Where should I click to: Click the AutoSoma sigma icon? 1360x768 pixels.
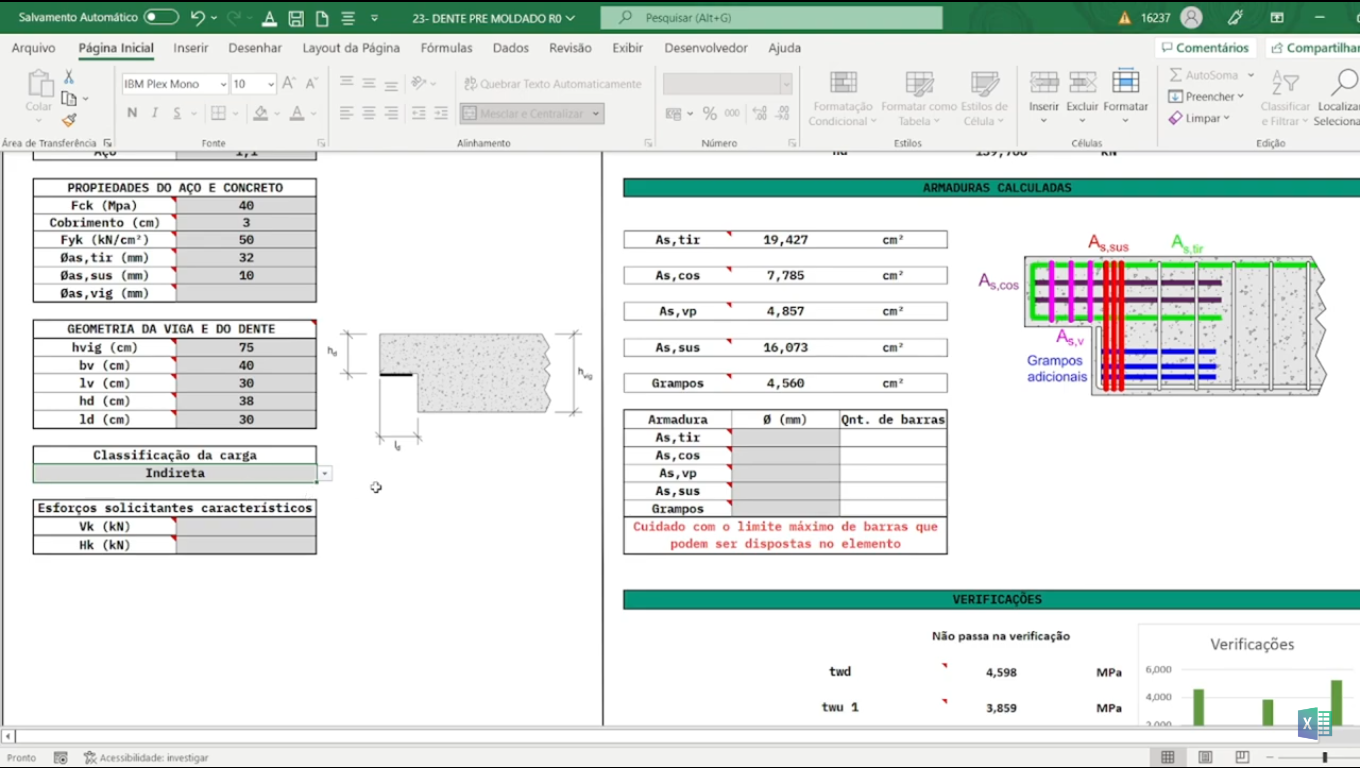(1176, 75)
